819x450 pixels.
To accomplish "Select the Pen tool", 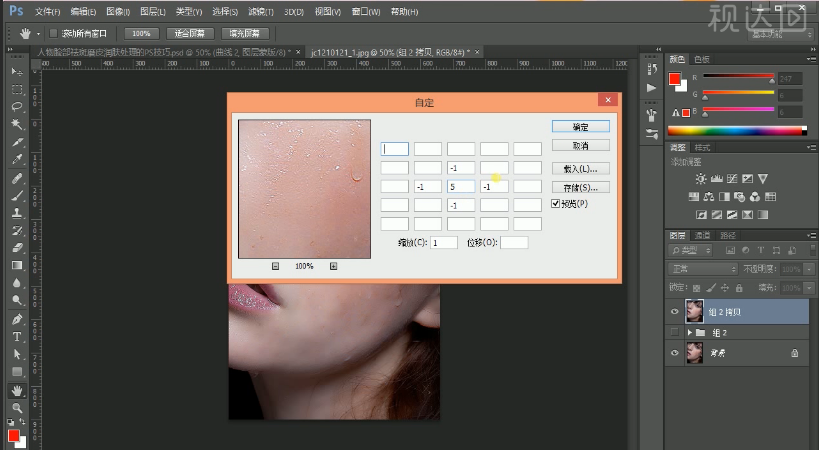I will click(17, 319).
